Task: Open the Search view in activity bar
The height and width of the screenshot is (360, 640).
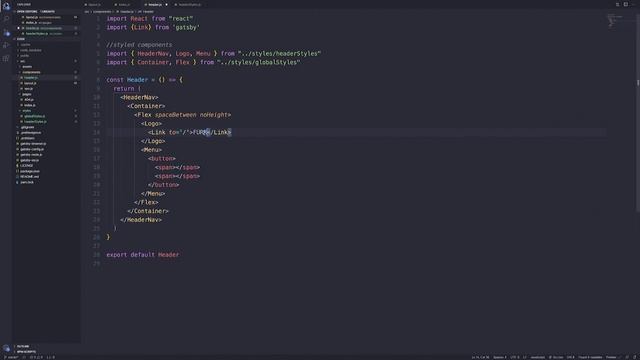Action: [6, 19]
